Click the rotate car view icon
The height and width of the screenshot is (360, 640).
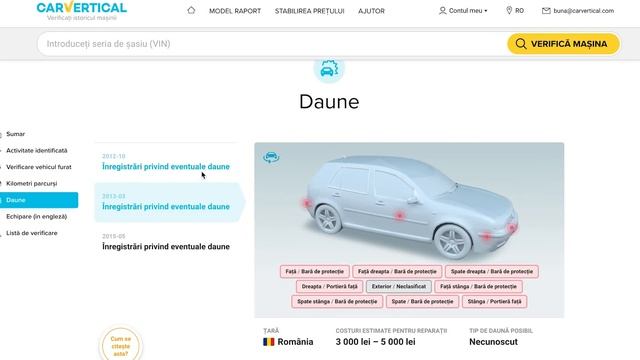click(271, 157)
